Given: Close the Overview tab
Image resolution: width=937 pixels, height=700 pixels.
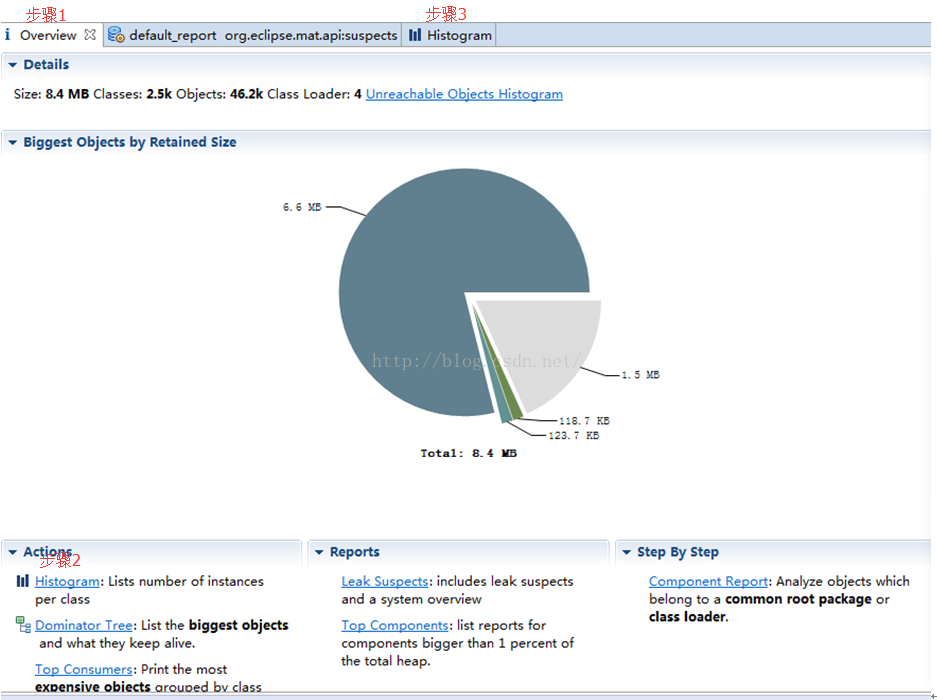Looking at the screenshot, I should pyautogui.click(x=90, y=35).
